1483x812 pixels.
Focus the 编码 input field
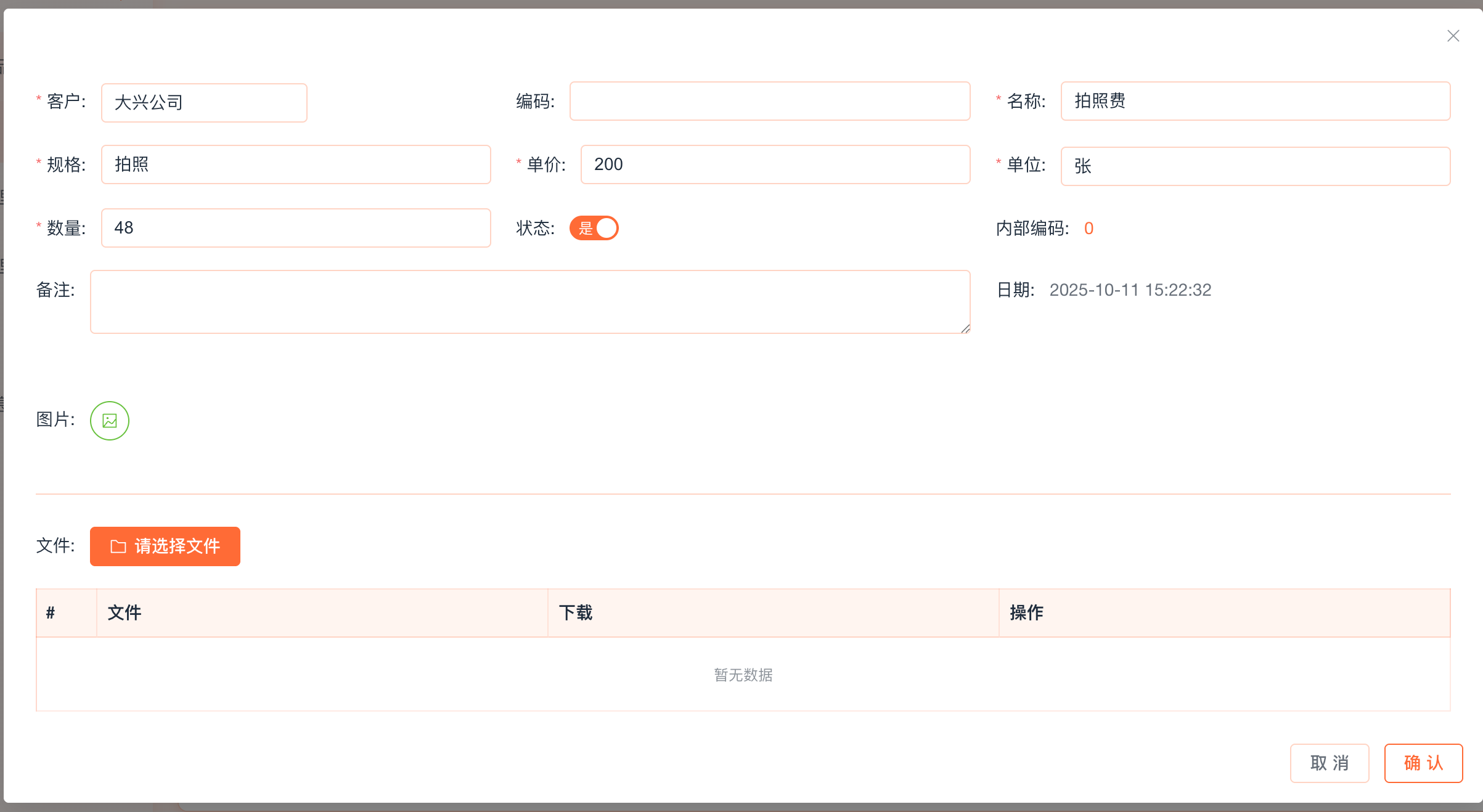pos(769,101)
